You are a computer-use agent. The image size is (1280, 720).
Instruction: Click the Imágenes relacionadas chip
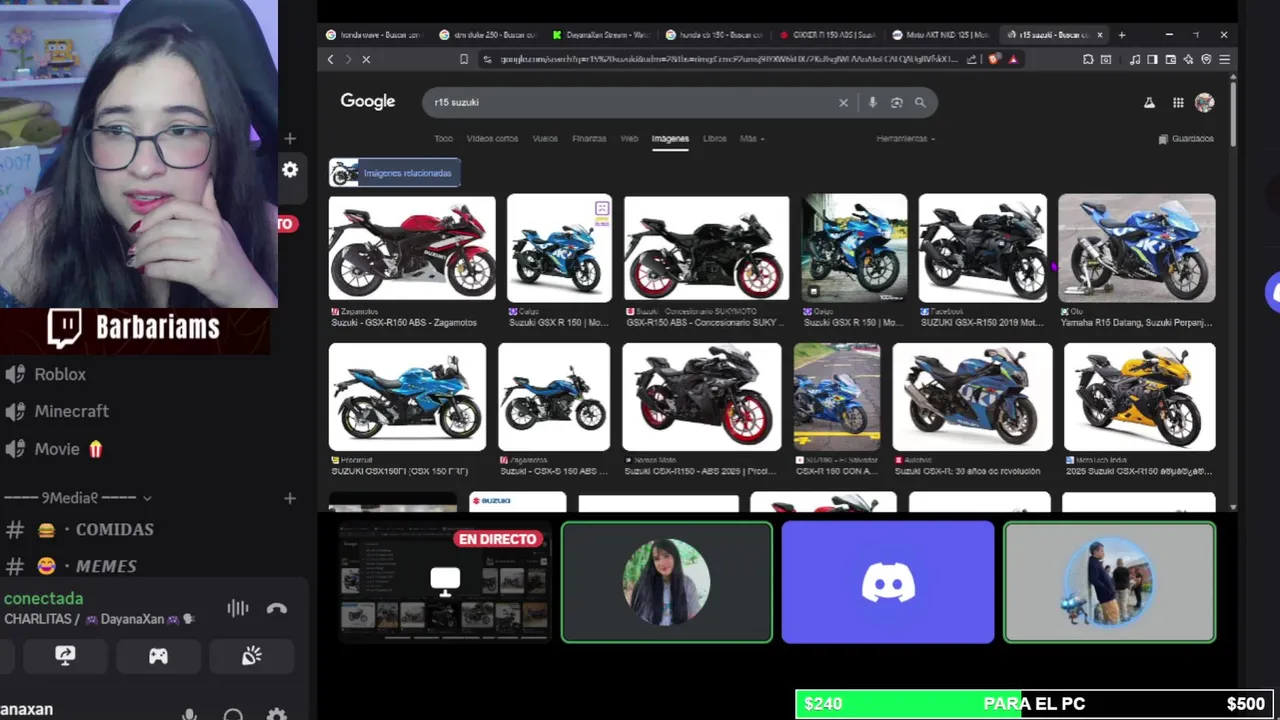pyautogui.click(x=395, y=173)
